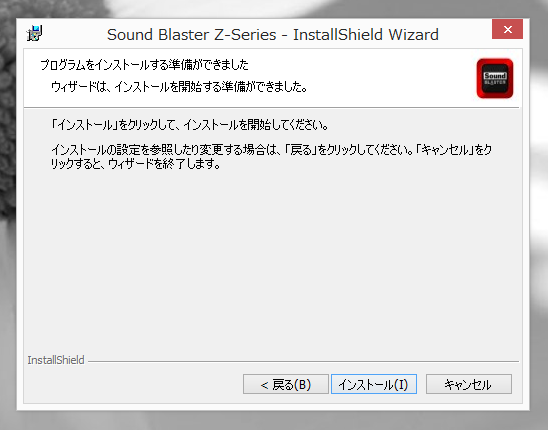548x430 pixels.
Task: Start installation with インストール(I) button
Action: click(x=374, y=384)
